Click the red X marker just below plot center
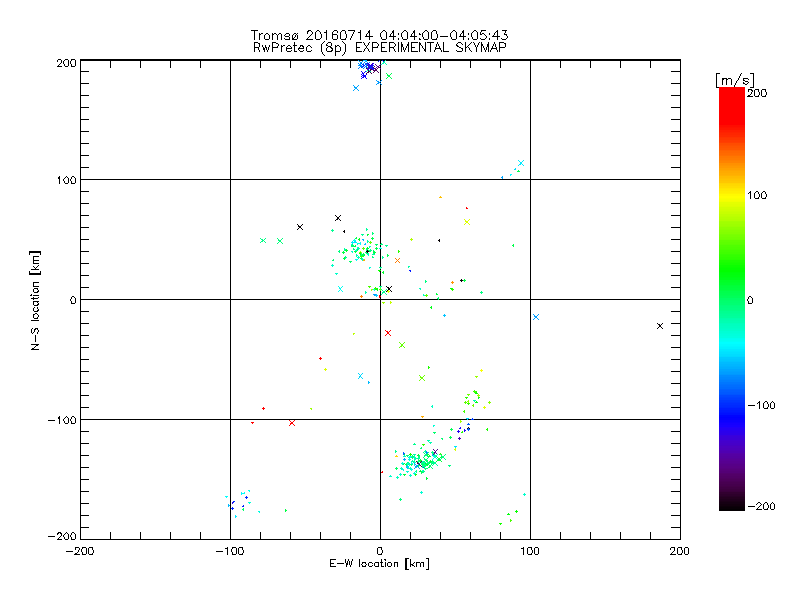The width and height of the screenshot is (800, 600). click(x=388, y=333)
